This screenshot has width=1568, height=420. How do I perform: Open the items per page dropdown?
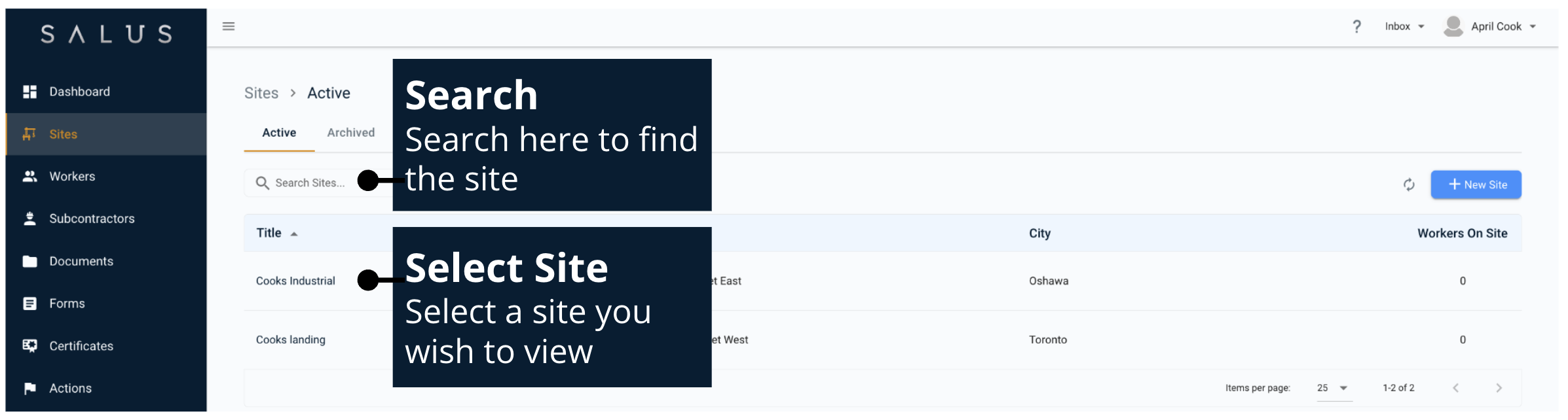(1331, 387)
